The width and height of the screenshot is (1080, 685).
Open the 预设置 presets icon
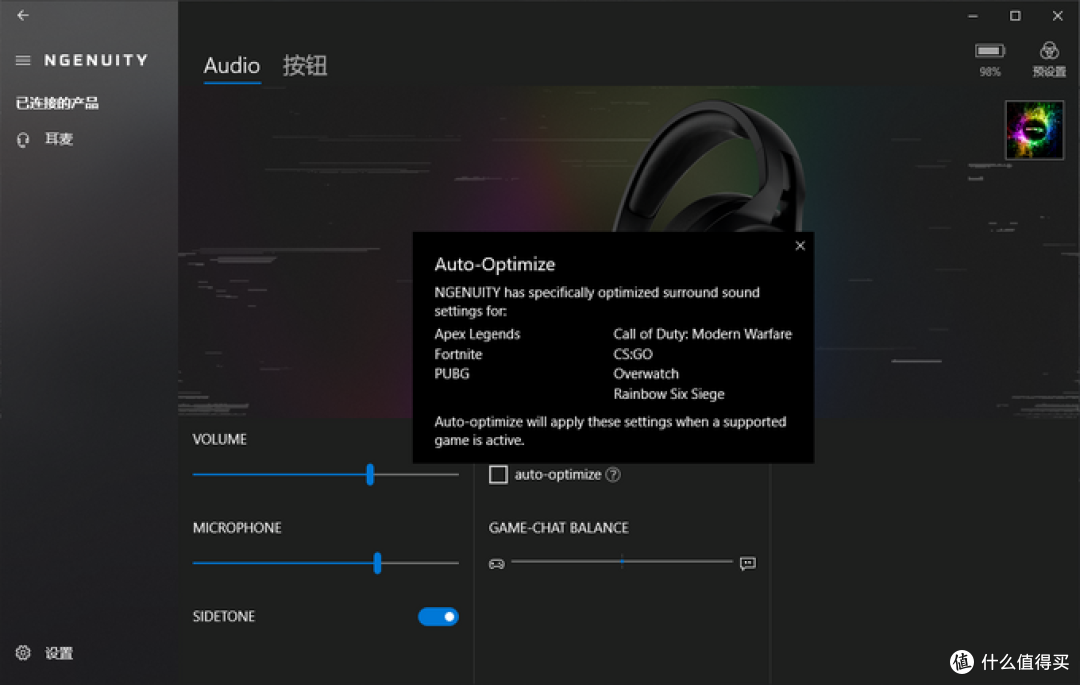tap(1049, 51)
